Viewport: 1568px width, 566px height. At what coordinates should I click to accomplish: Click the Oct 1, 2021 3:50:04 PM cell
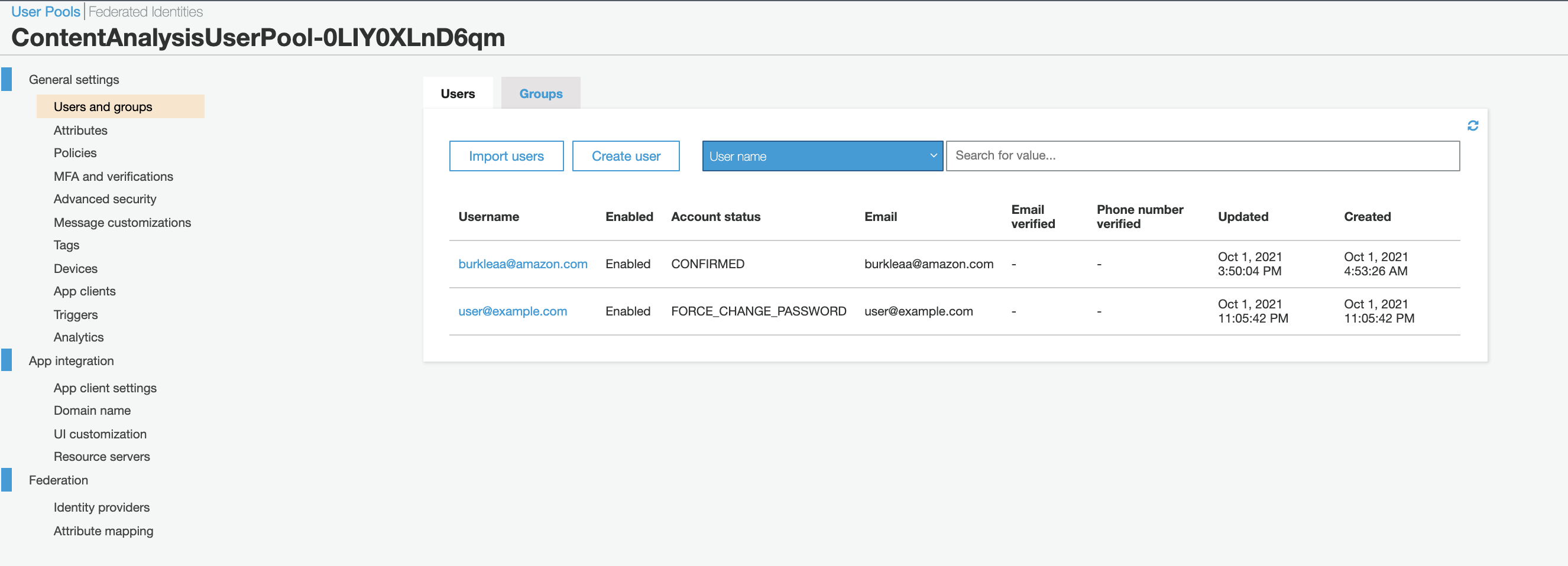pos(1249,264)
